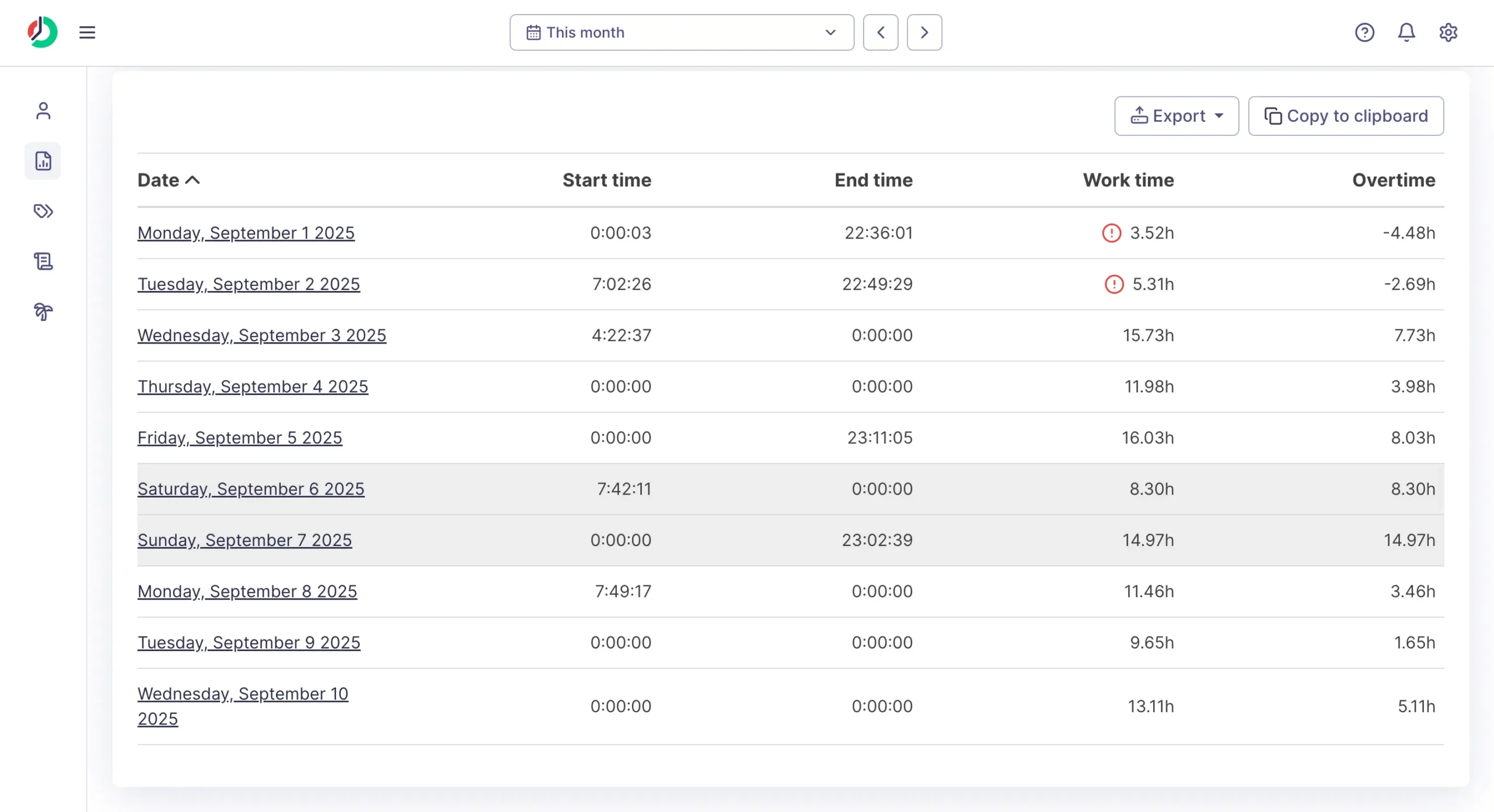Open the scroll log sidebar icon

[x=43, y=261]
